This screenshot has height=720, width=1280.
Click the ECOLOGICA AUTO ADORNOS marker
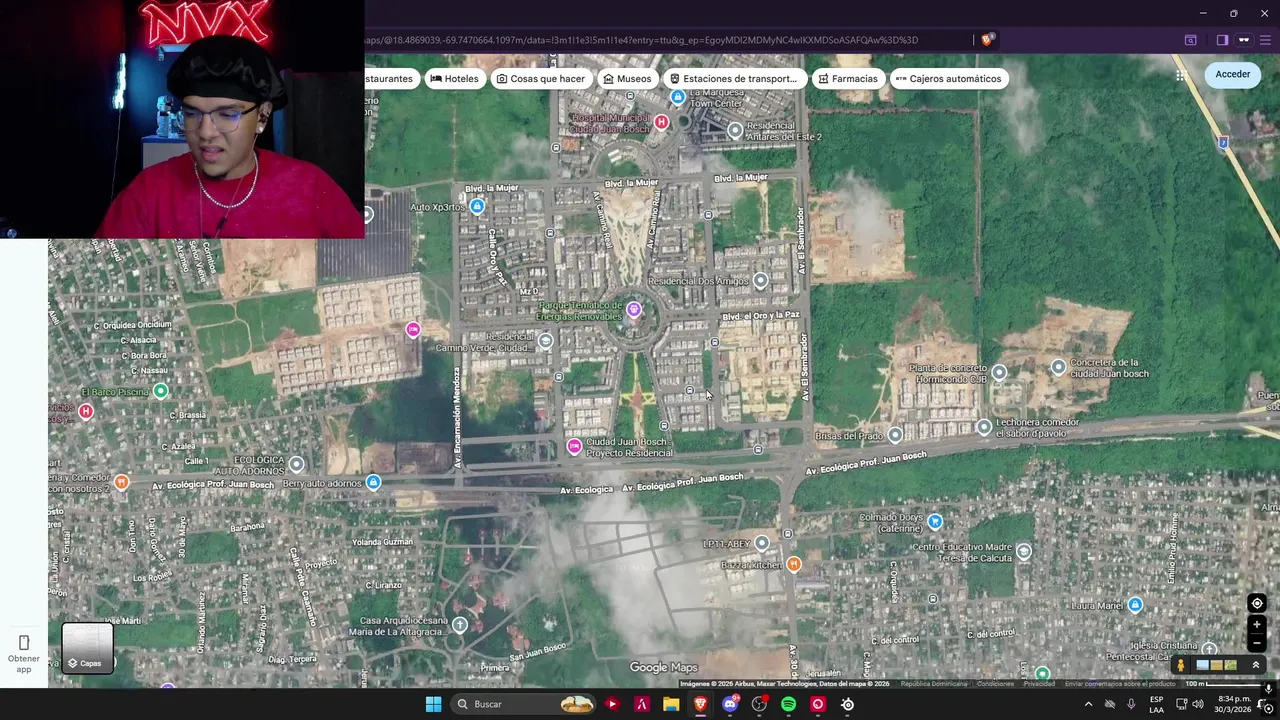pos(296,464)
